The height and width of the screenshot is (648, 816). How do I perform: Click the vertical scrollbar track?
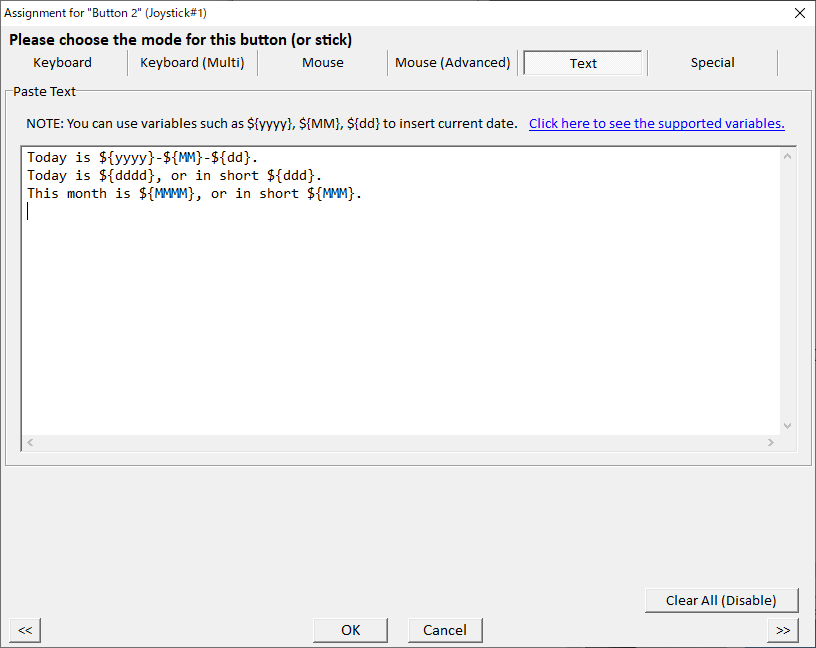[x=787, y=300]
